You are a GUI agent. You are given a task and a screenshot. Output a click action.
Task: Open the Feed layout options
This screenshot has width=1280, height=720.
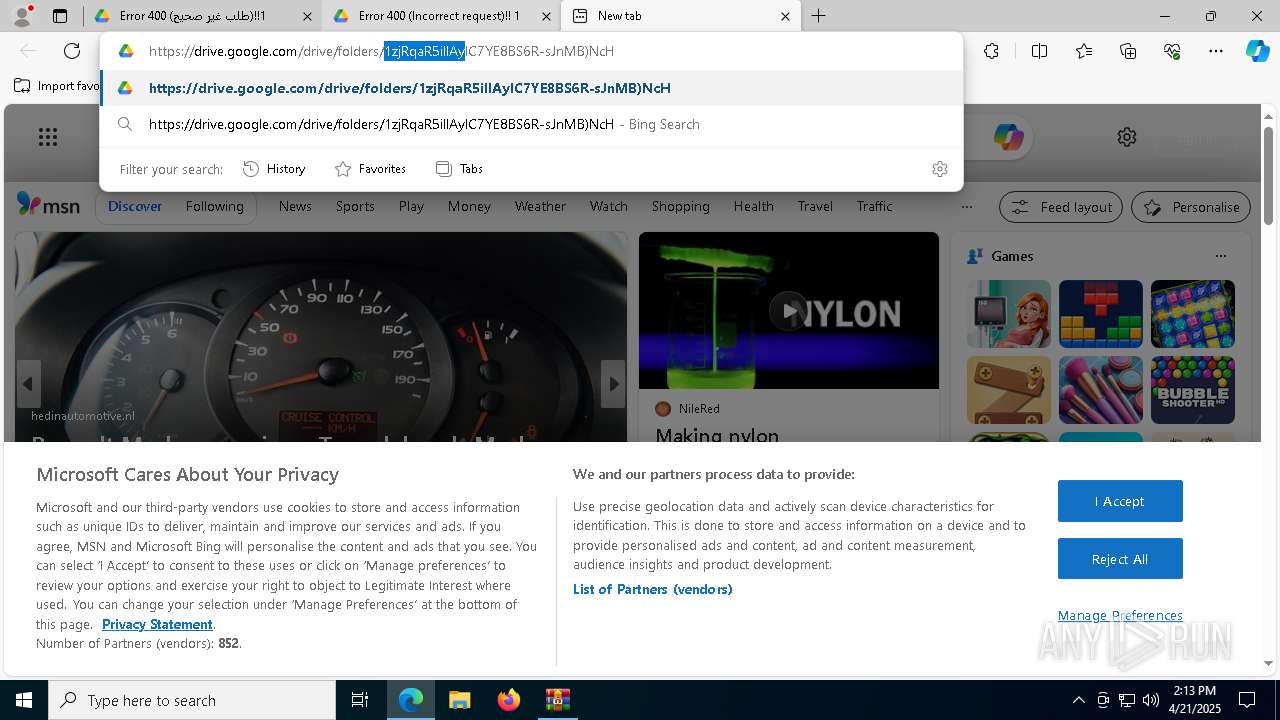pos(1061,207)
